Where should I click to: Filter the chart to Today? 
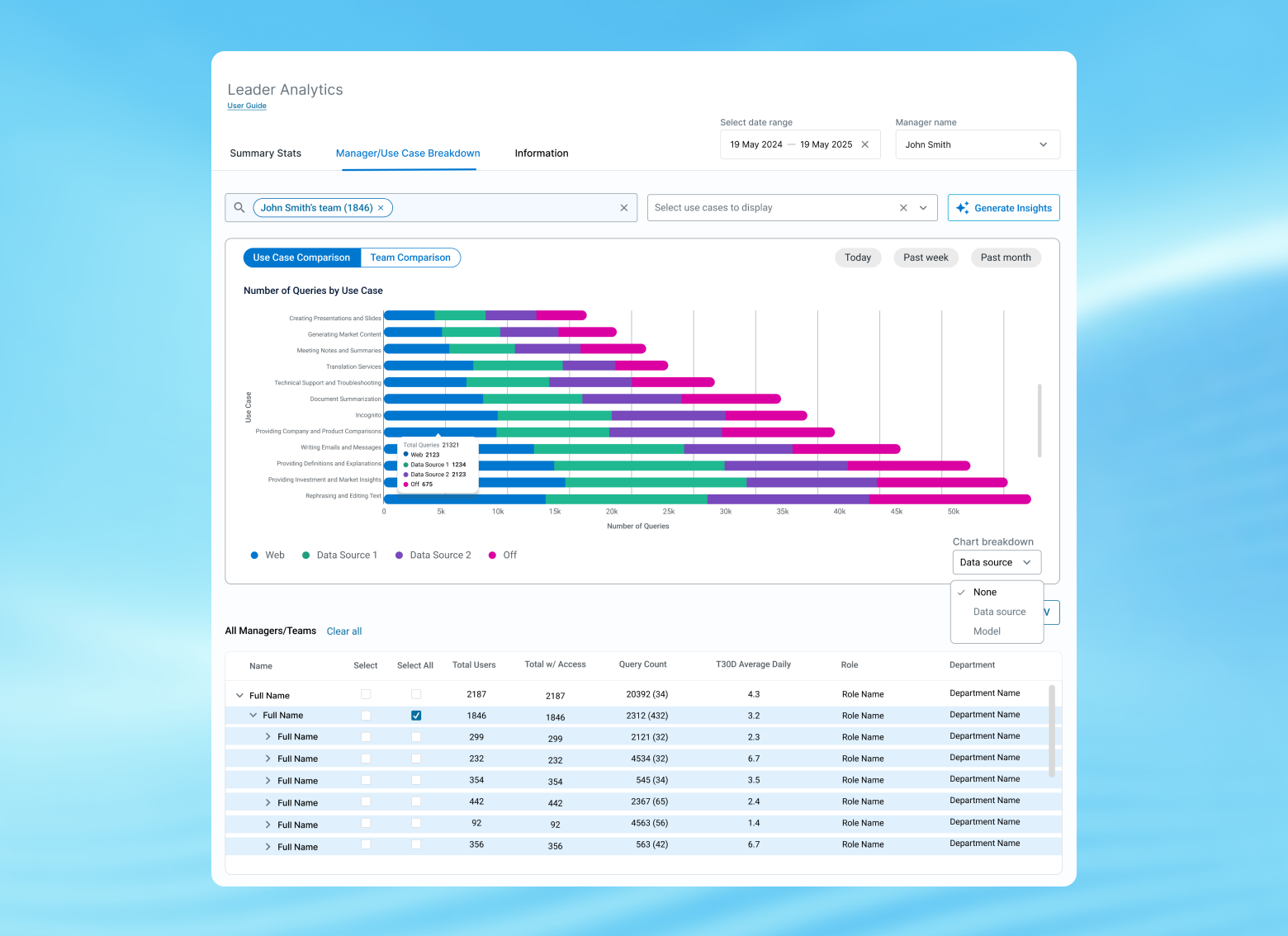click(858, 258)
